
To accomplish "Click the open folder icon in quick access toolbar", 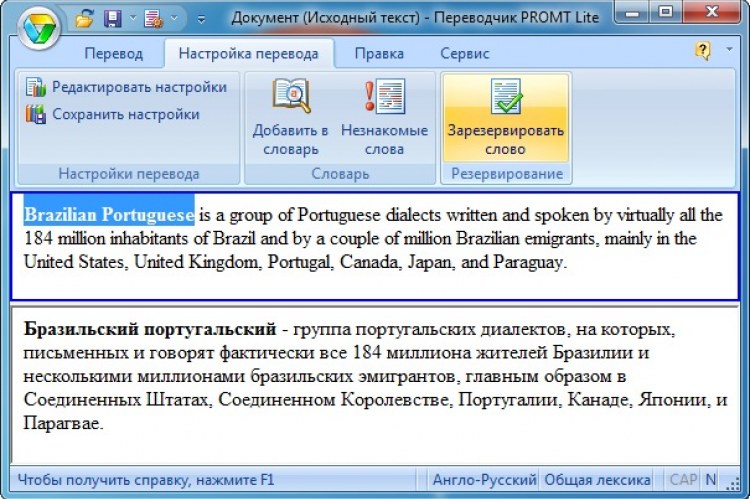I will [x=84, y=19].
